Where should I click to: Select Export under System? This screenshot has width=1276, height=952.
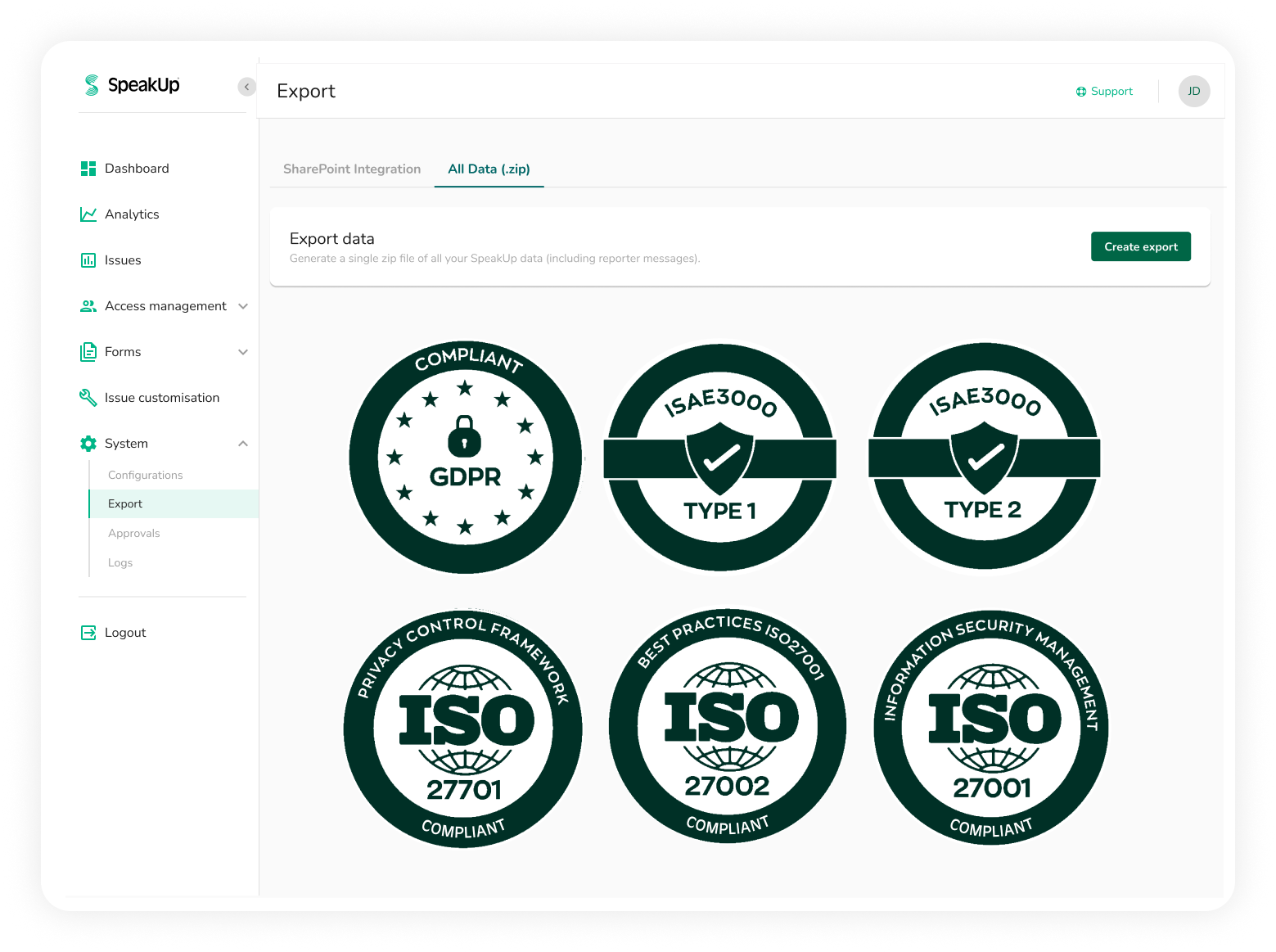(174, 503)
